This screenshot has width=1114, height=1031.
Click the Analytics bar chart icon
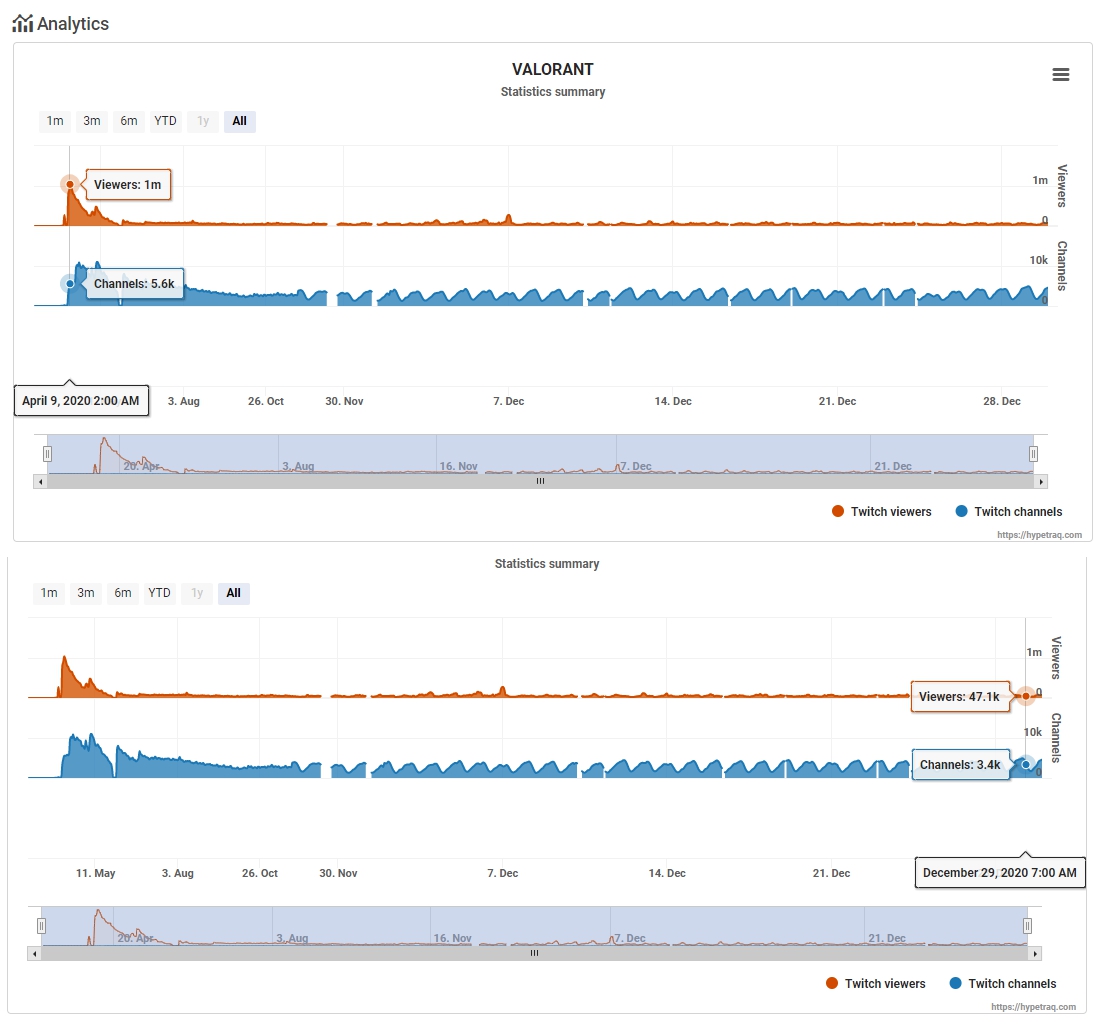click(22, 23)
